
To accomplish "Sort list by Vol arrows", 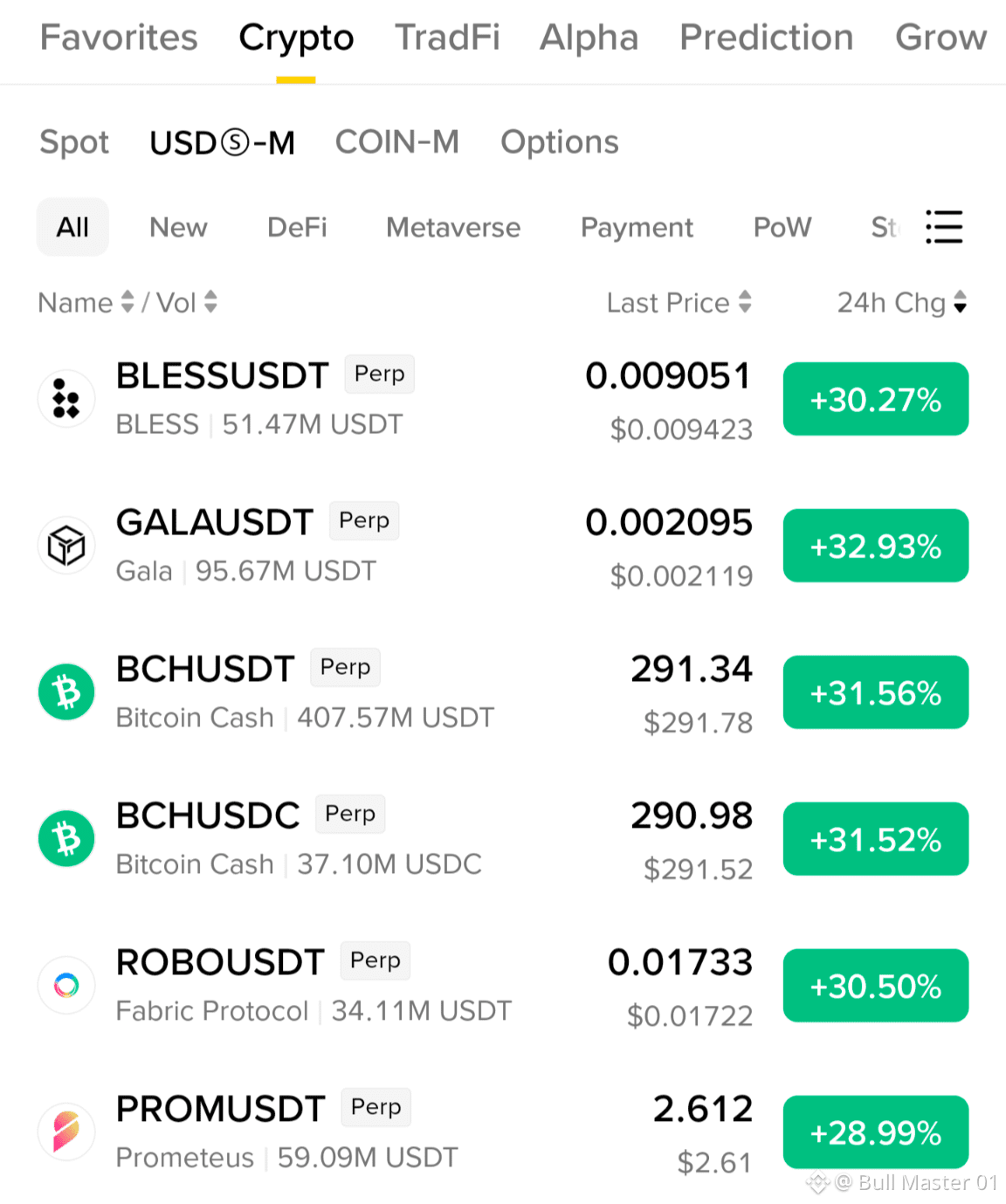I will [210, 302].
